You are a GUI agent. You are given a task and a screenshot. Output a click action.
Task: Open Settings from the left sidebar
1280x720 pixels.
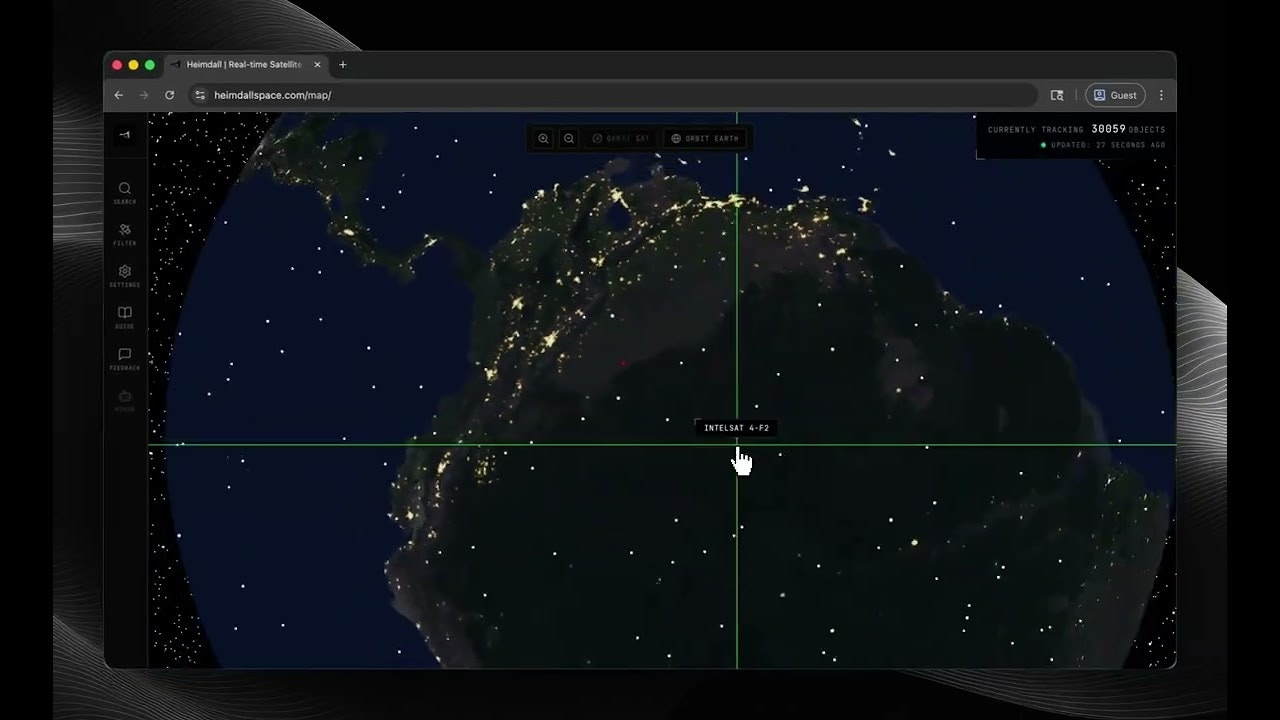[x=125, y=276]
